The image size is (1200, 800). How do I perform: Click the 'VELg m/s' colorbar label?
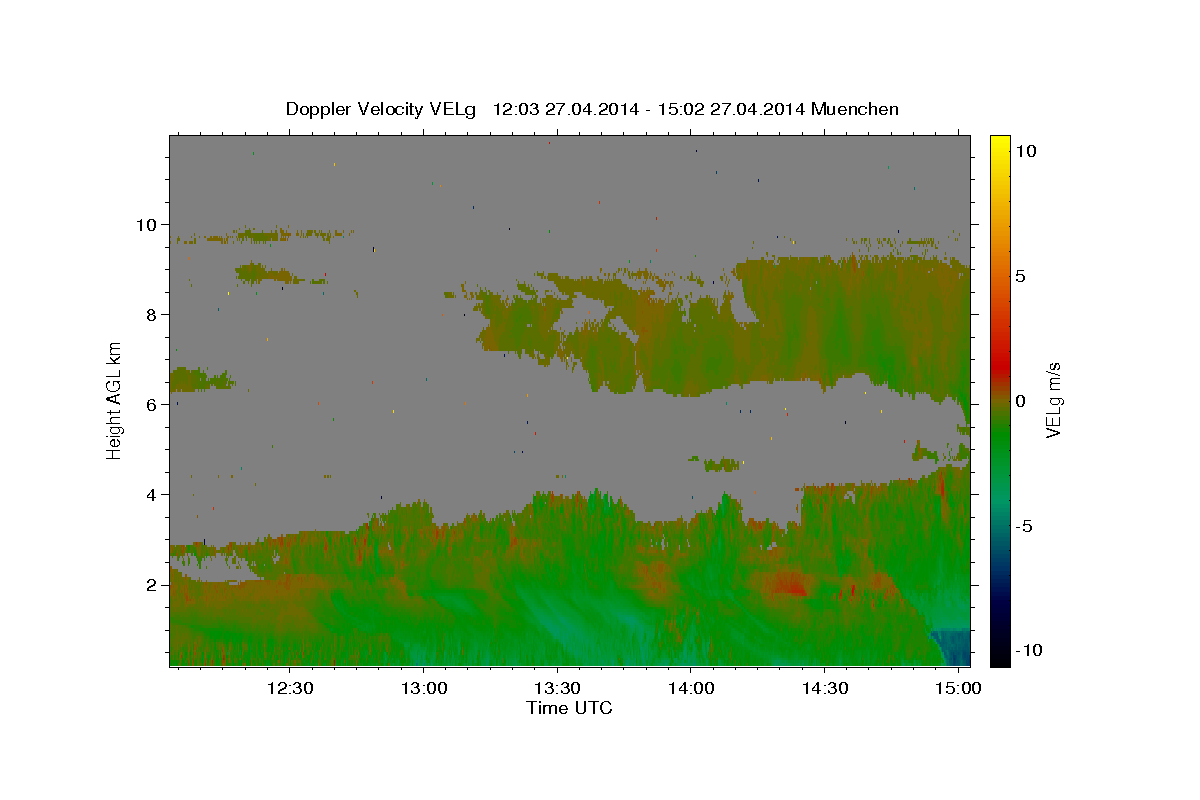(1053, 400)
